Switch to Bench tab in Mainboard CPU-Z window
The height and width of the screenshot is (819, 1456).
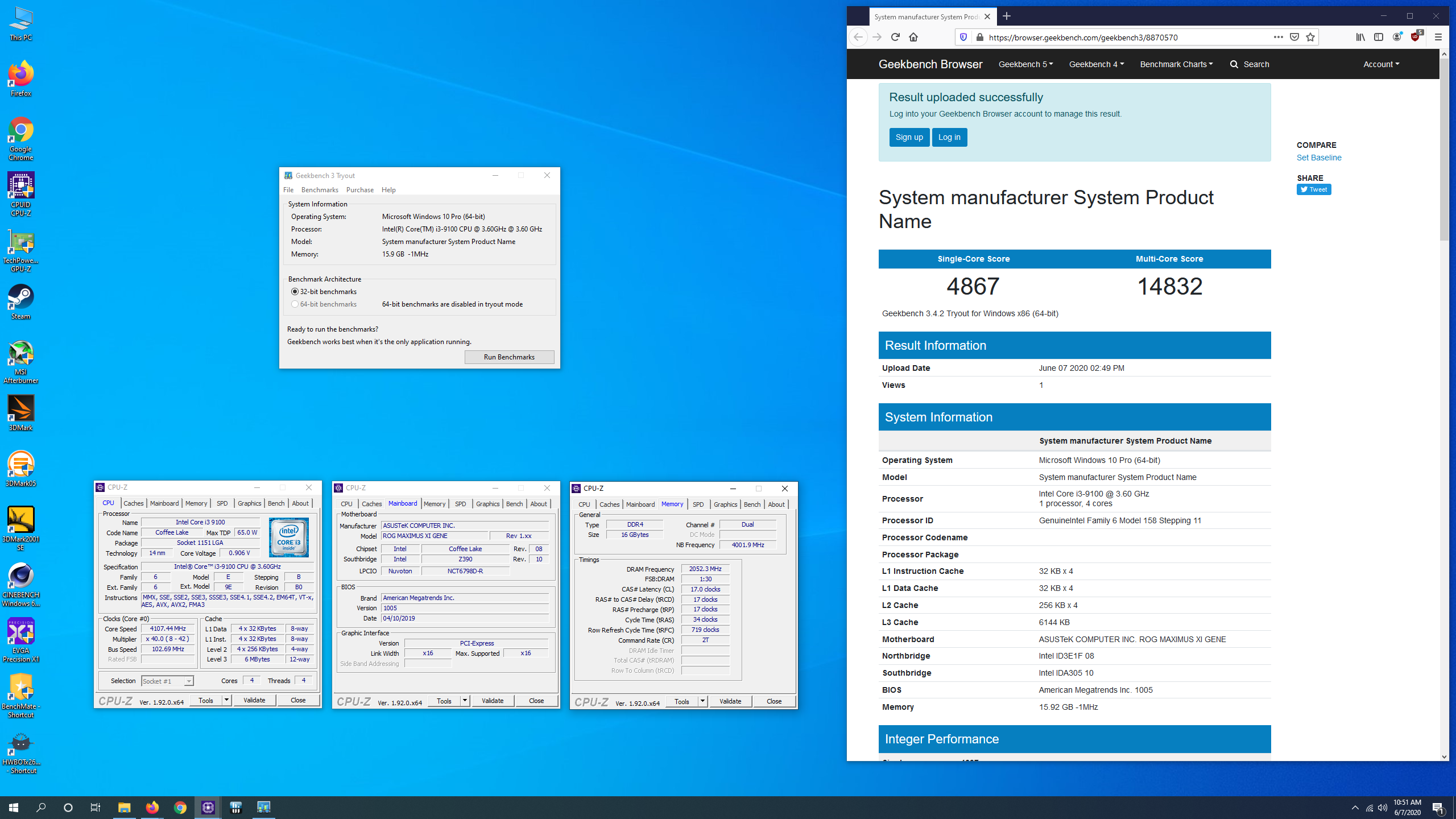pyautogui.click(x=514, y=504)
